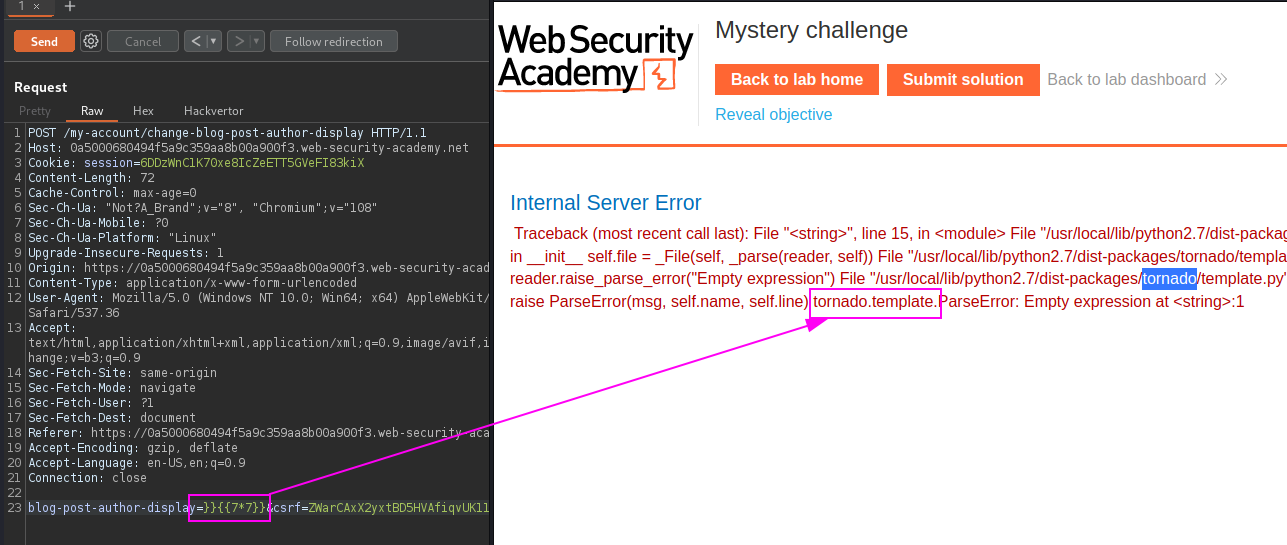
Task: Add a new Repeater tab with plus icon
Action: 69,6
